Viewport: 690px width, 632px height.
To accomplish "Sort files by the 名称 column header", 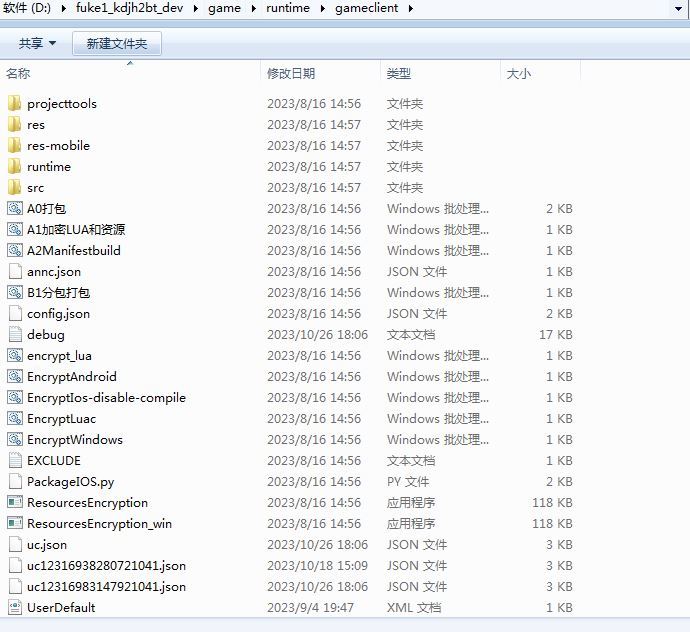I will click(19, 74).
